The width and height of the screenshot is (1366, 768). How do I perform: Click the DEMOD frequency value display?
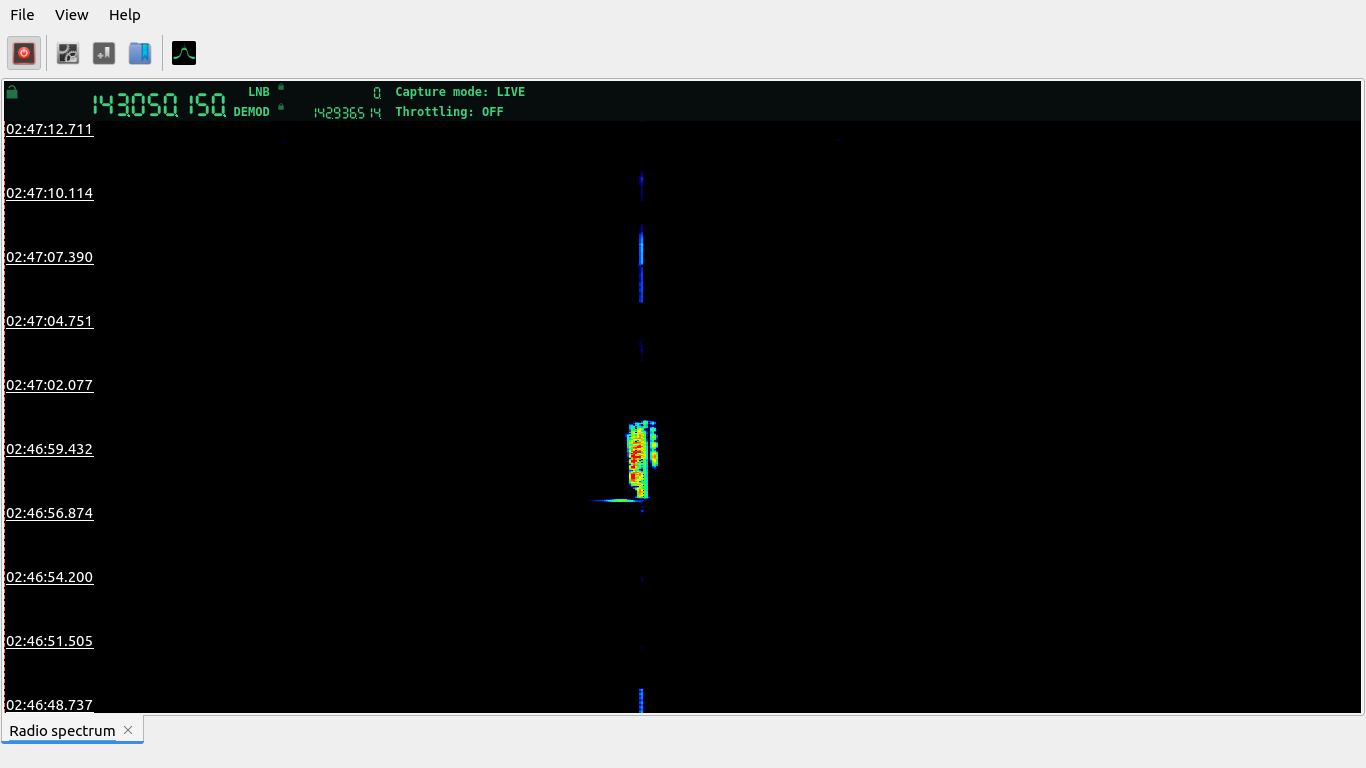[347, 113]
